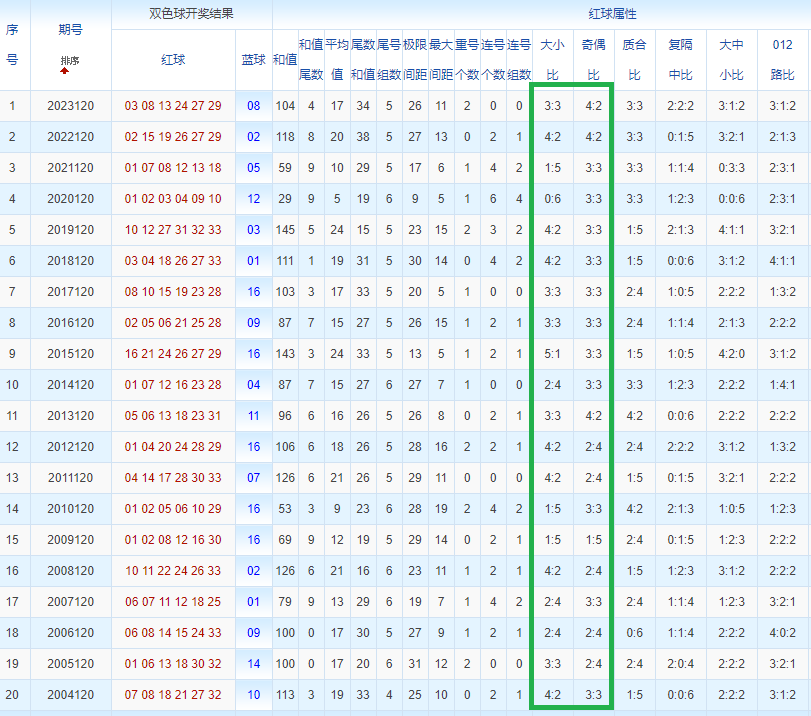Image resolution: width=811 pixels, height=716 pixels.
Task: Click the 5:1 大小比 value in row 9
Action: point(552,354)
